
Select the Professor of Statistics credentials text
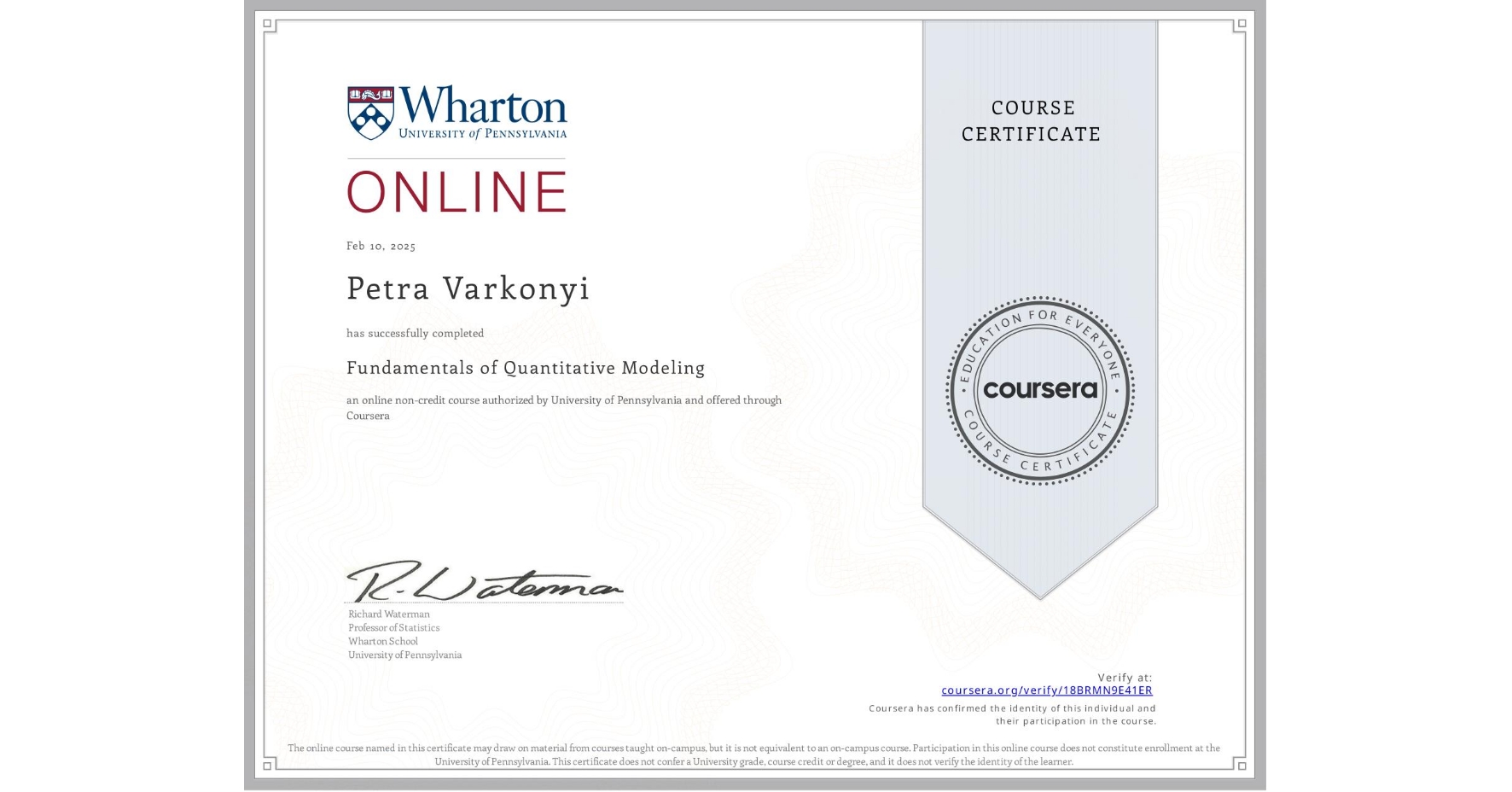pos(393,627)
